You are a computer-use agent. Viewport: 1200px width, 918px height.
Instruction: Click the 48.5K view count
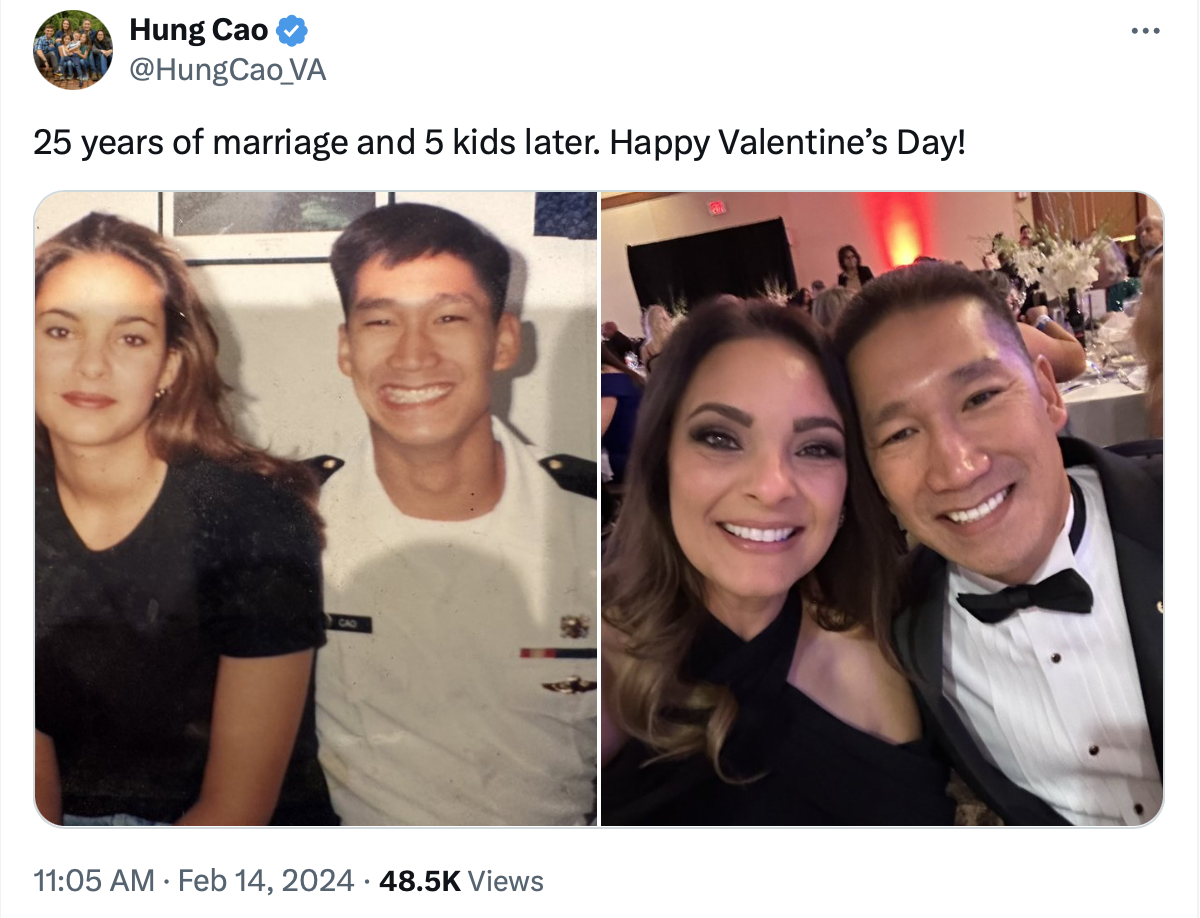[420, 881]
